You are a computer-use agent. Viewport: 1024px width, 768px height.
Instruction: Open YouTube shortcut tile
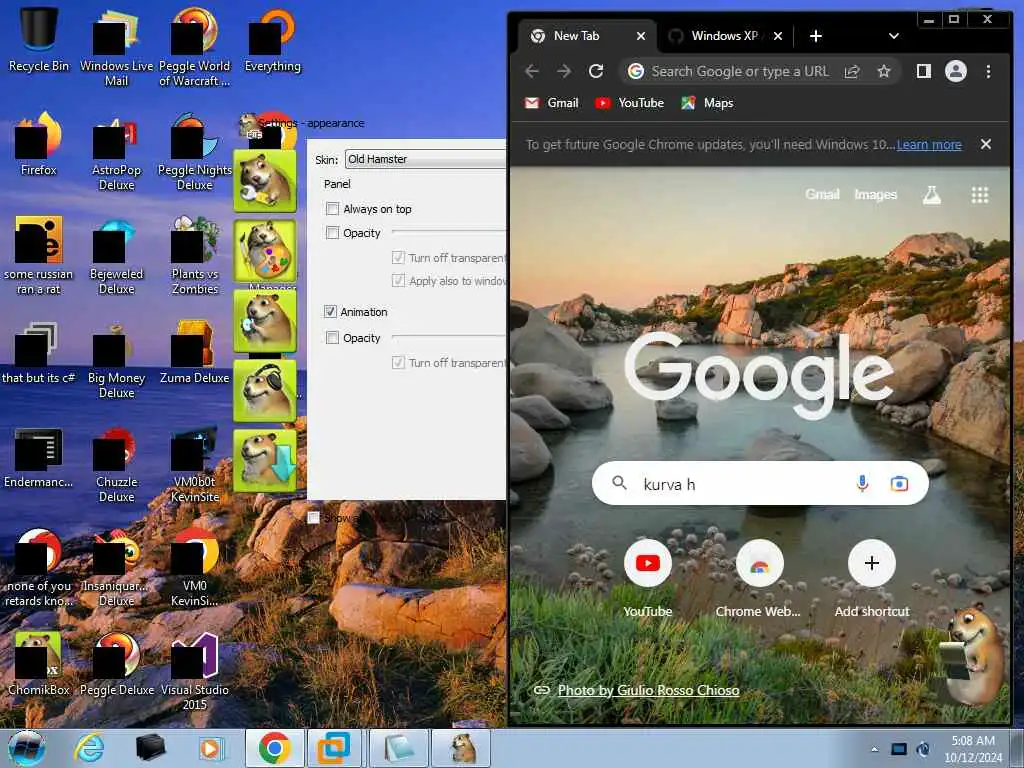[x=647, y=578]
